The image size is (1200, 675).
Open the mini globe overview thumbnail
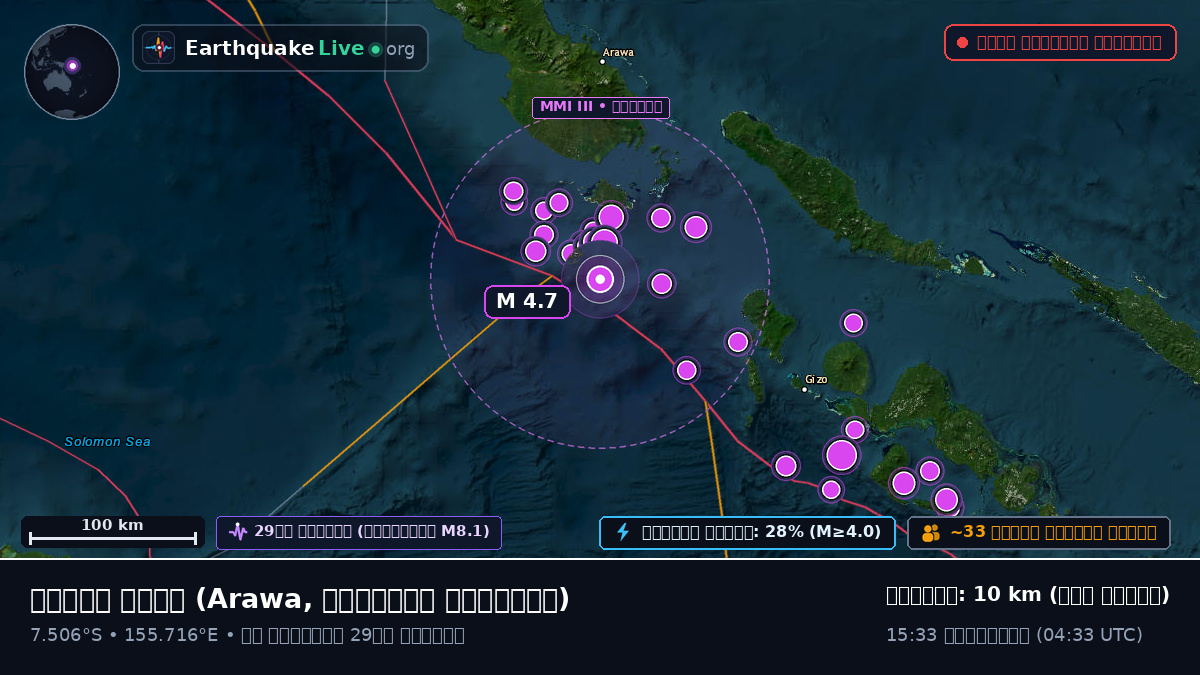click(x=72, y=72)
